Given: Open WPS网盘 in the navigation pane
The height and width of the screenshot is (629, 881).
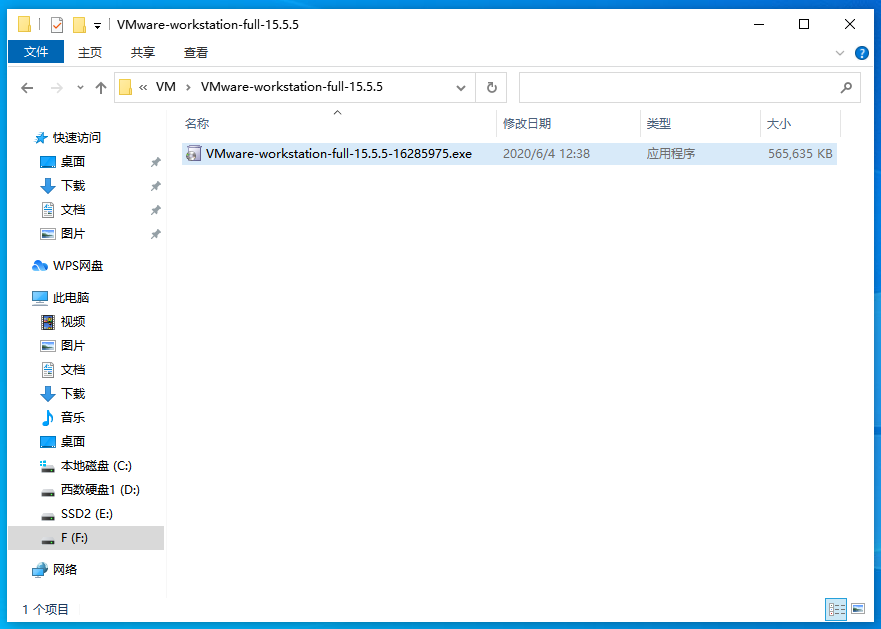Looking at the screenshot, I should (78, 266).
